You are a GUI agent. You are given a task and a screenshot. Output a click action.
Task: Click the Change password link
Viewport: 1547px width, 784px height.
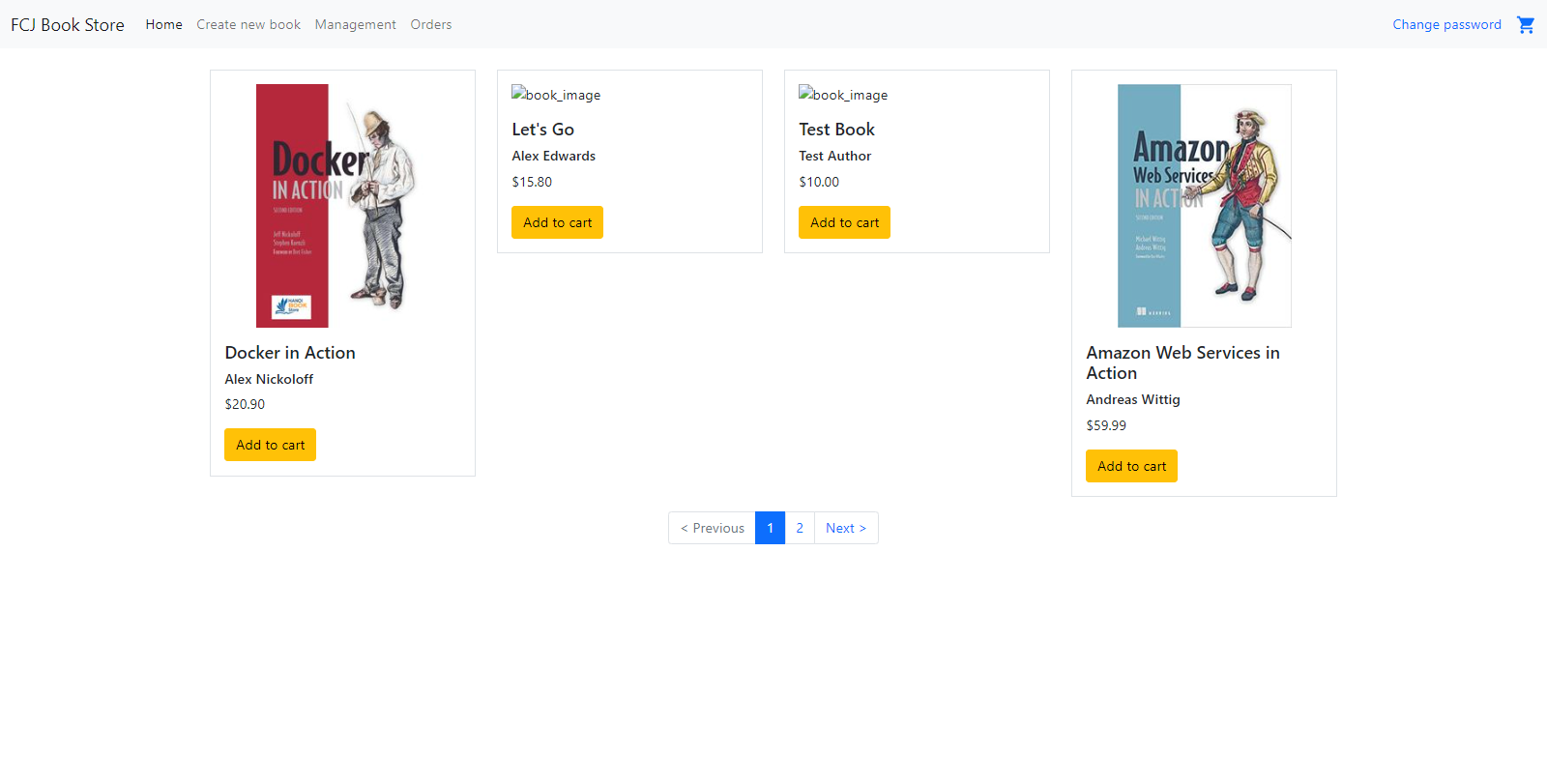click(1446, 24)
